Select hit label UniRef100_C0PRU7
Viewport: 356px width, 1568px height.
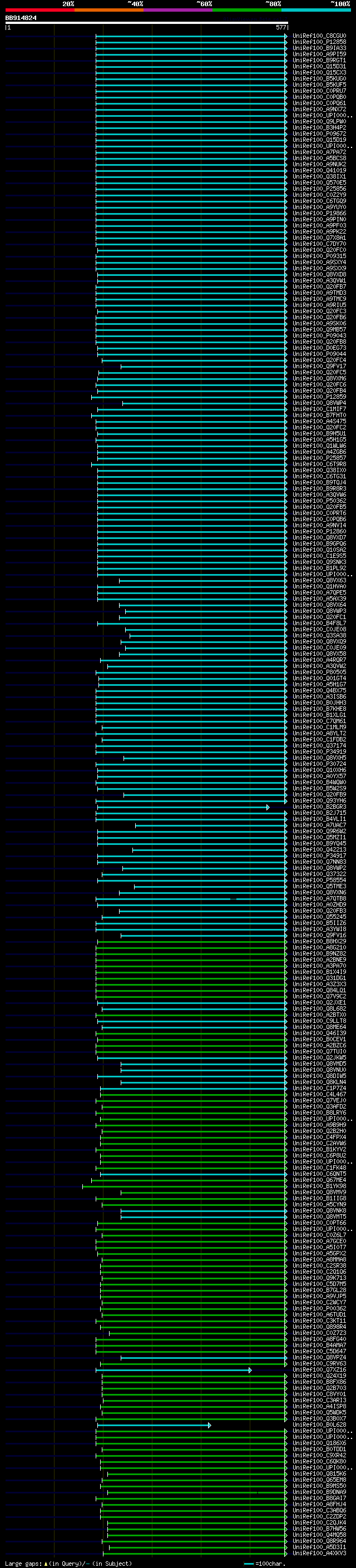click(319, 91)
